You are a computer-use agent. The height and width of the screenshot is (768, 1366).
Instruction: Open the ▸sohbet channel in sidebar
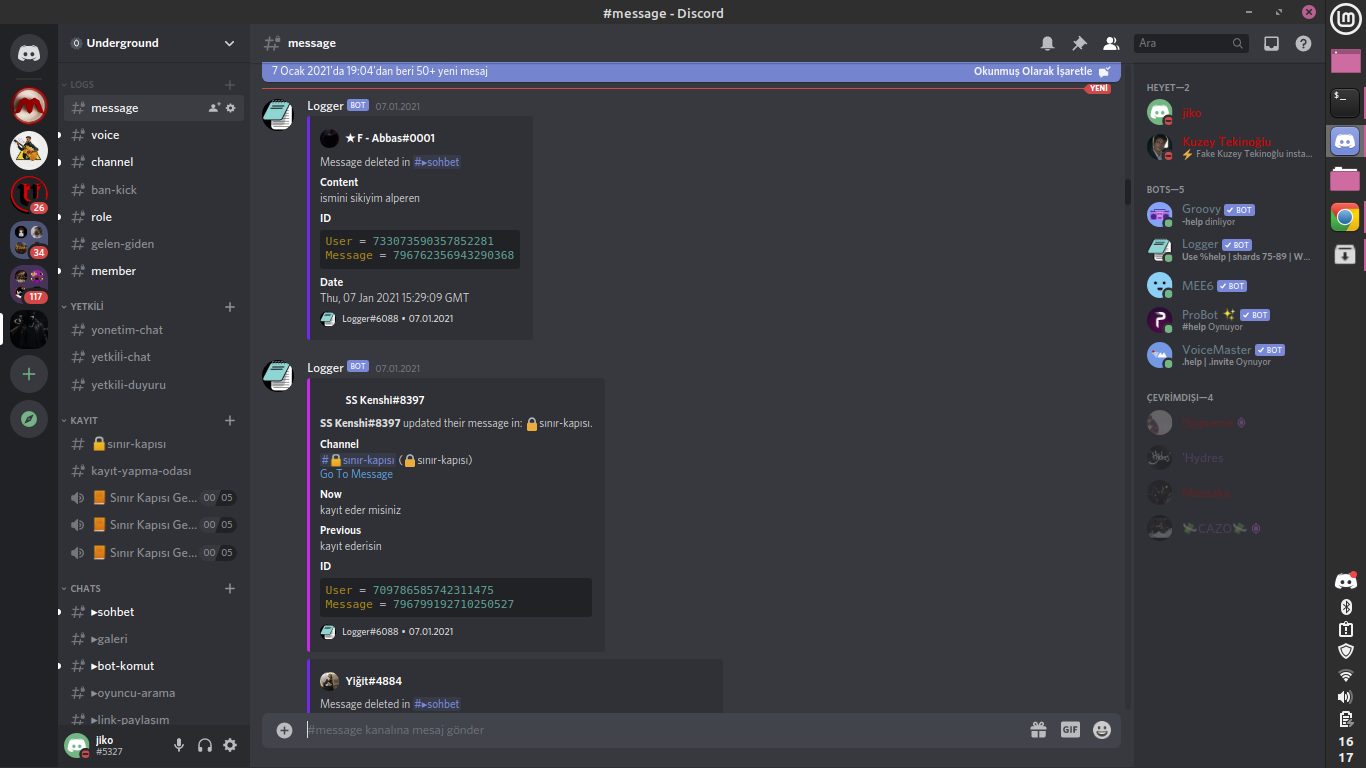(154, 612)
